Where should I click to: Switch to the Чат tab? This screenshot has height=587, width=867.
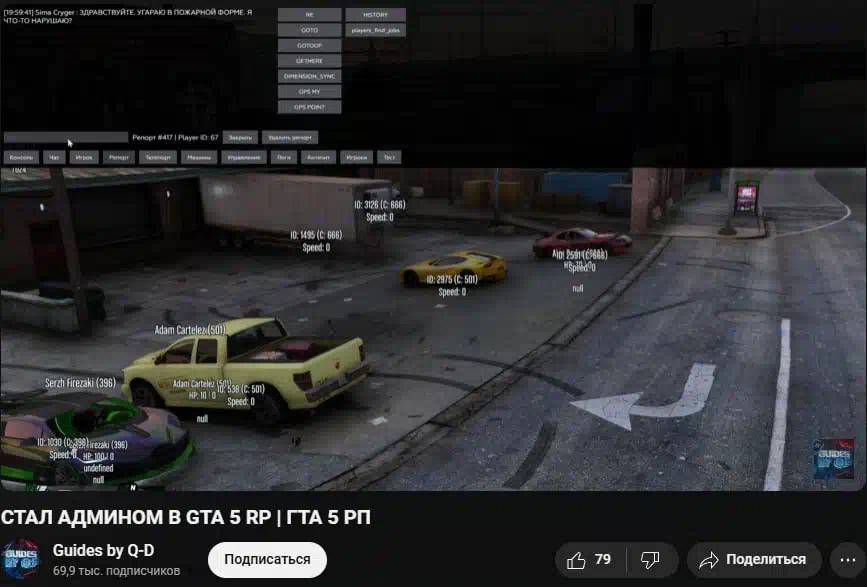tap(54, 158)
